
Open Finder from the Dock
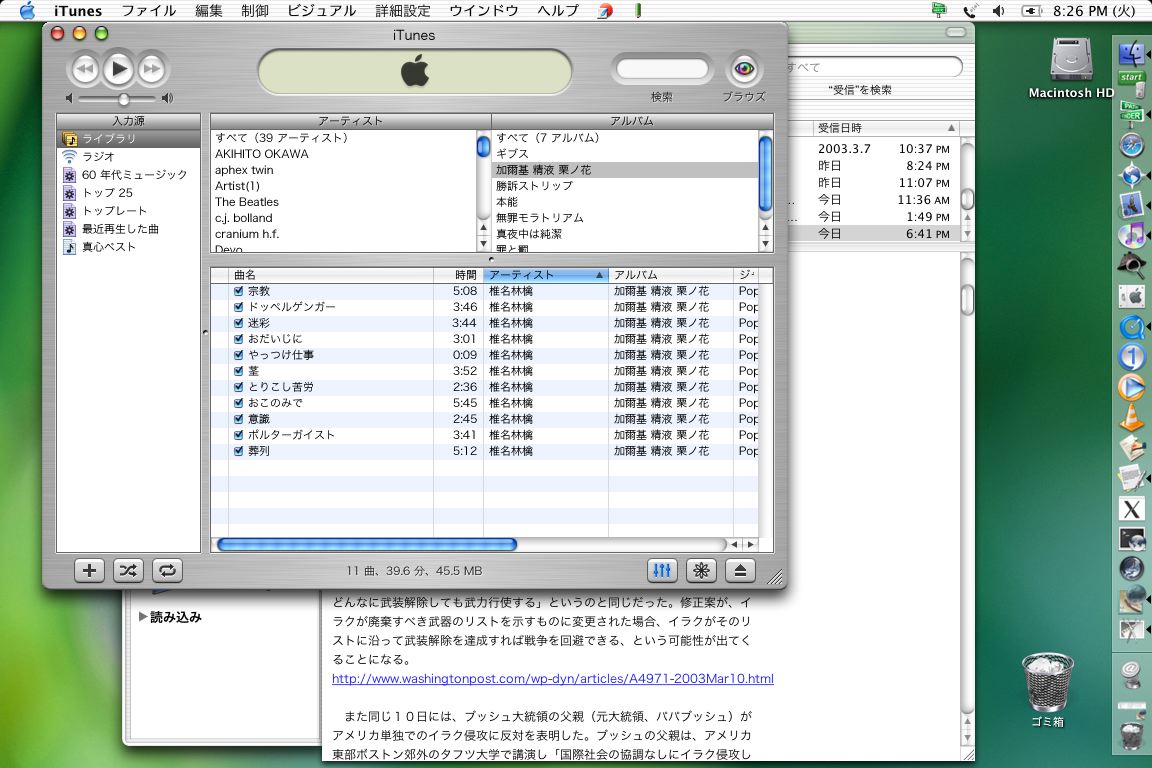1131,54
